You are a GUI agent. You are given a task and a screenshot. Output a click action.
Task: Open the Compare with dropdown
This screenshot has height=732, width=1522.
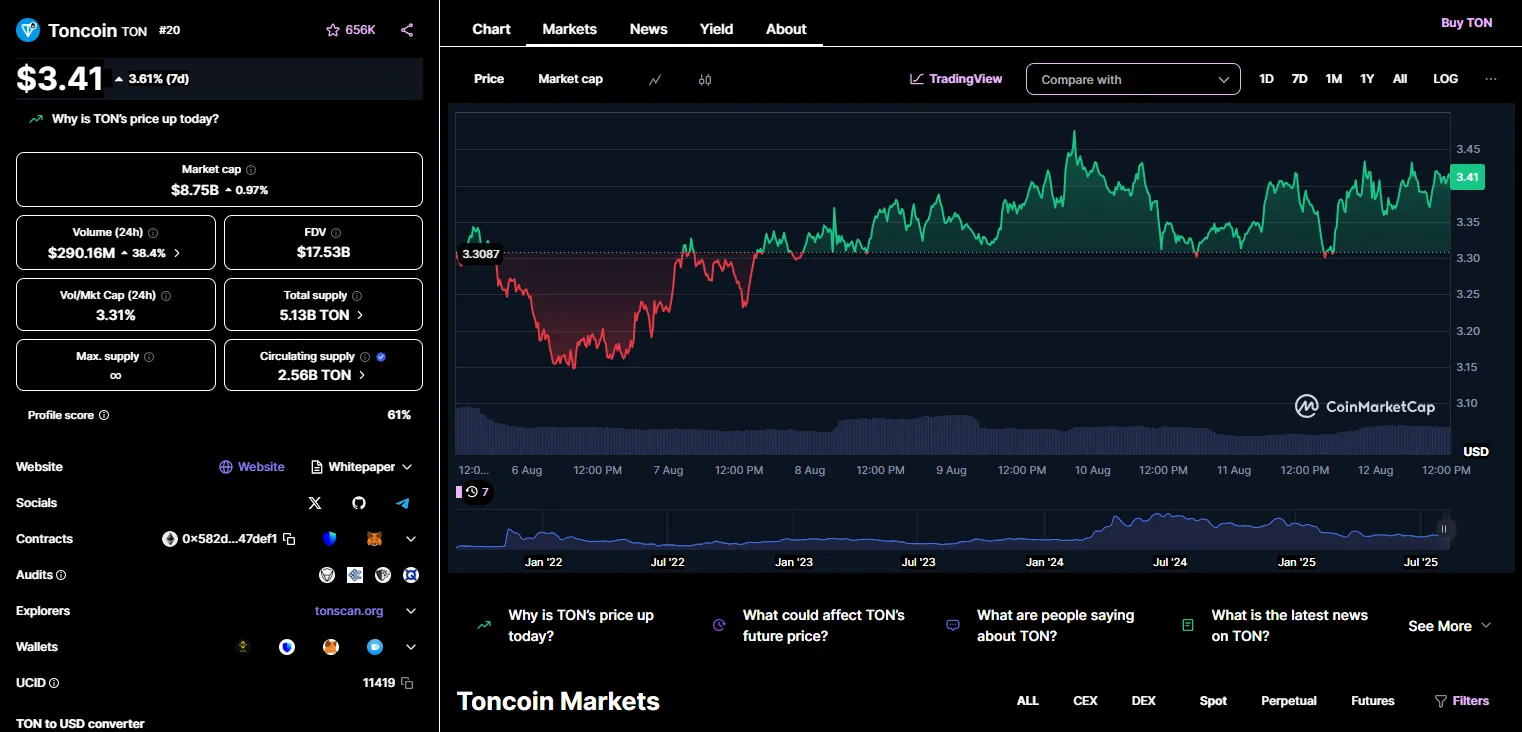pos(1133,79)
